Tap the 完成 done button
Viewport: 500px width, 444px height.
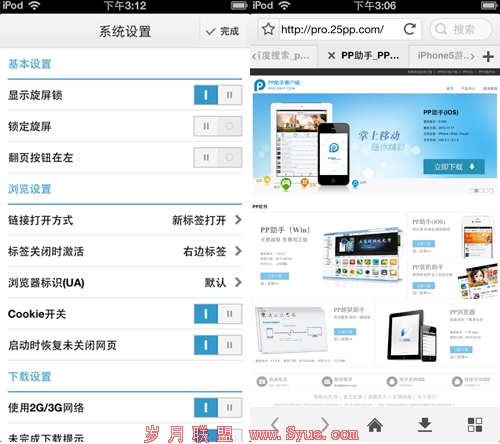click(x=222, y=32)
